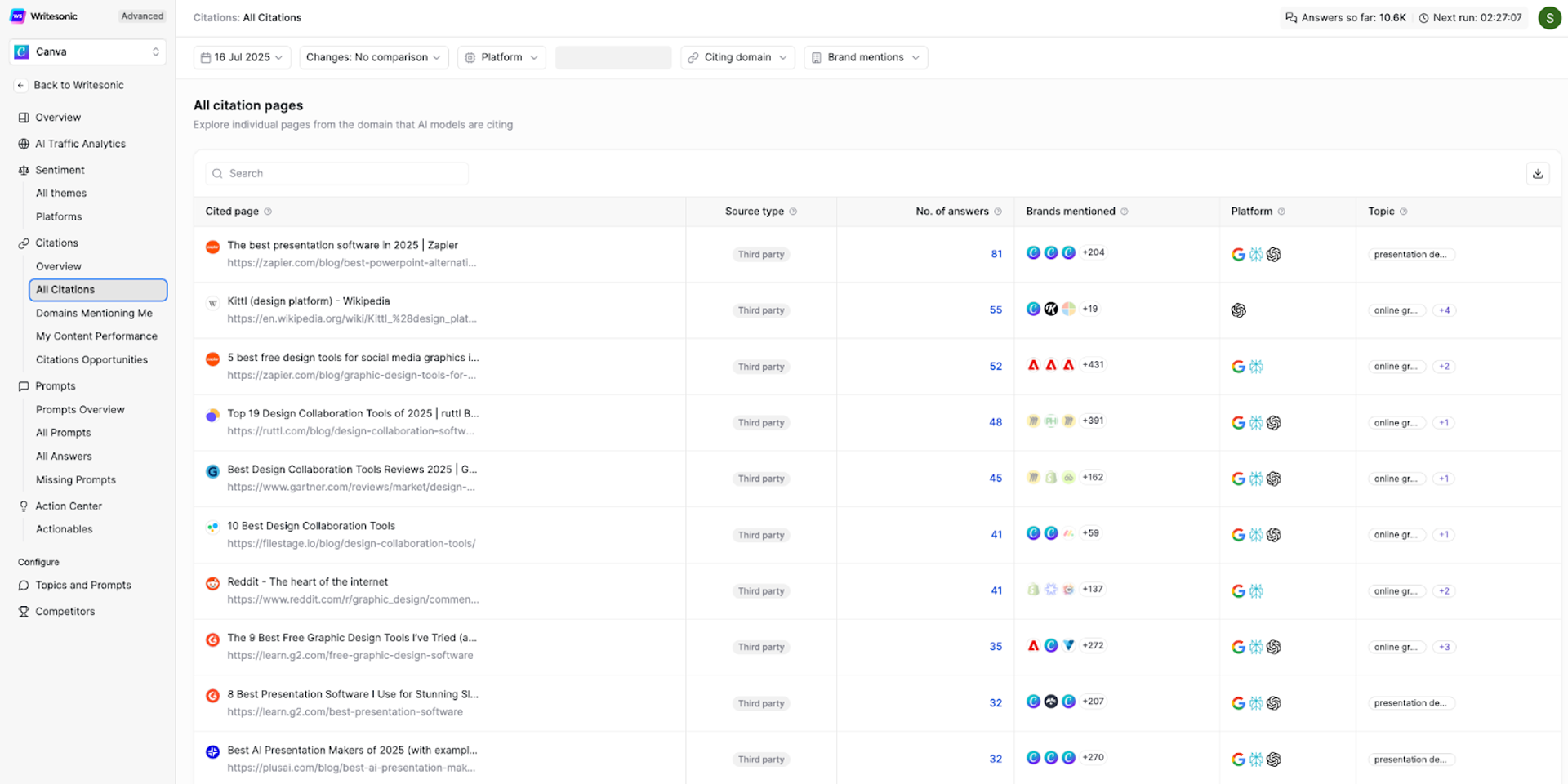Click the Writesonic logo
1568x784 pixels.
coord(44,16)
